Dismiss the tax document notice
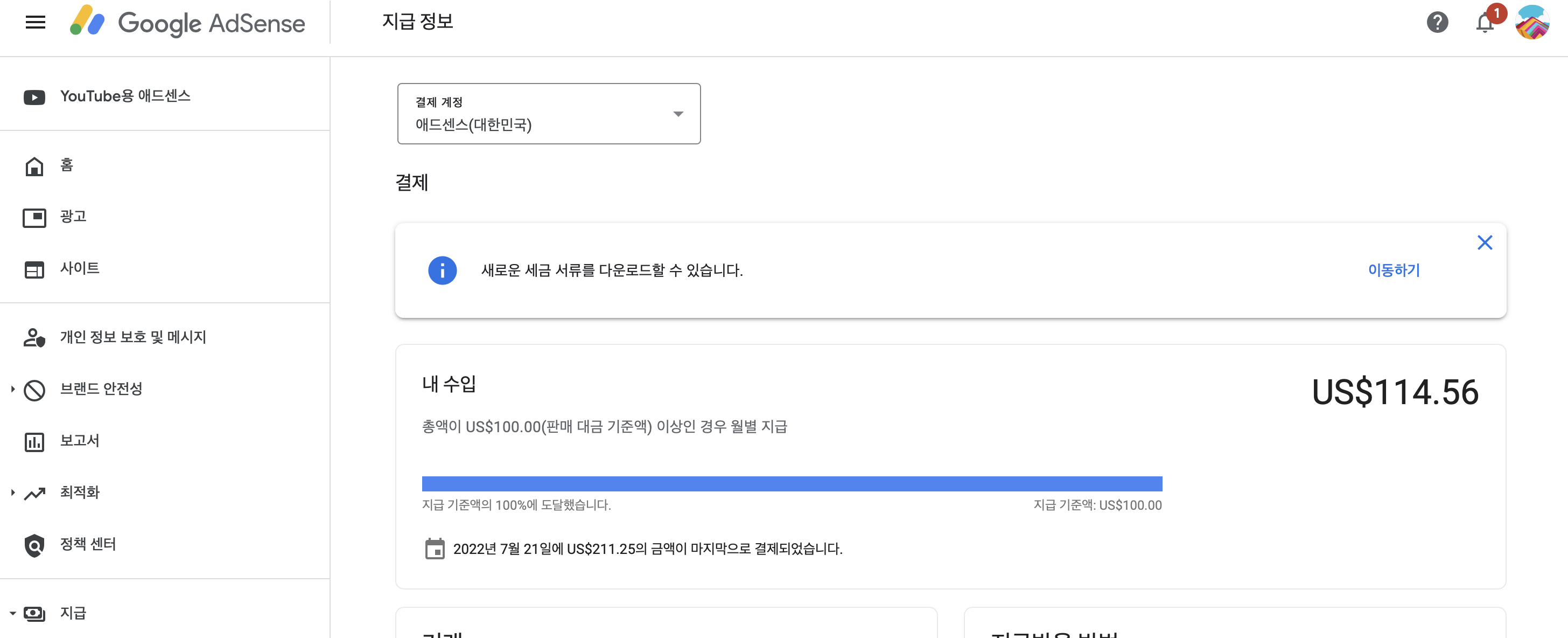The height and width of the screenshot is (638, 1568). [1484, 242]
